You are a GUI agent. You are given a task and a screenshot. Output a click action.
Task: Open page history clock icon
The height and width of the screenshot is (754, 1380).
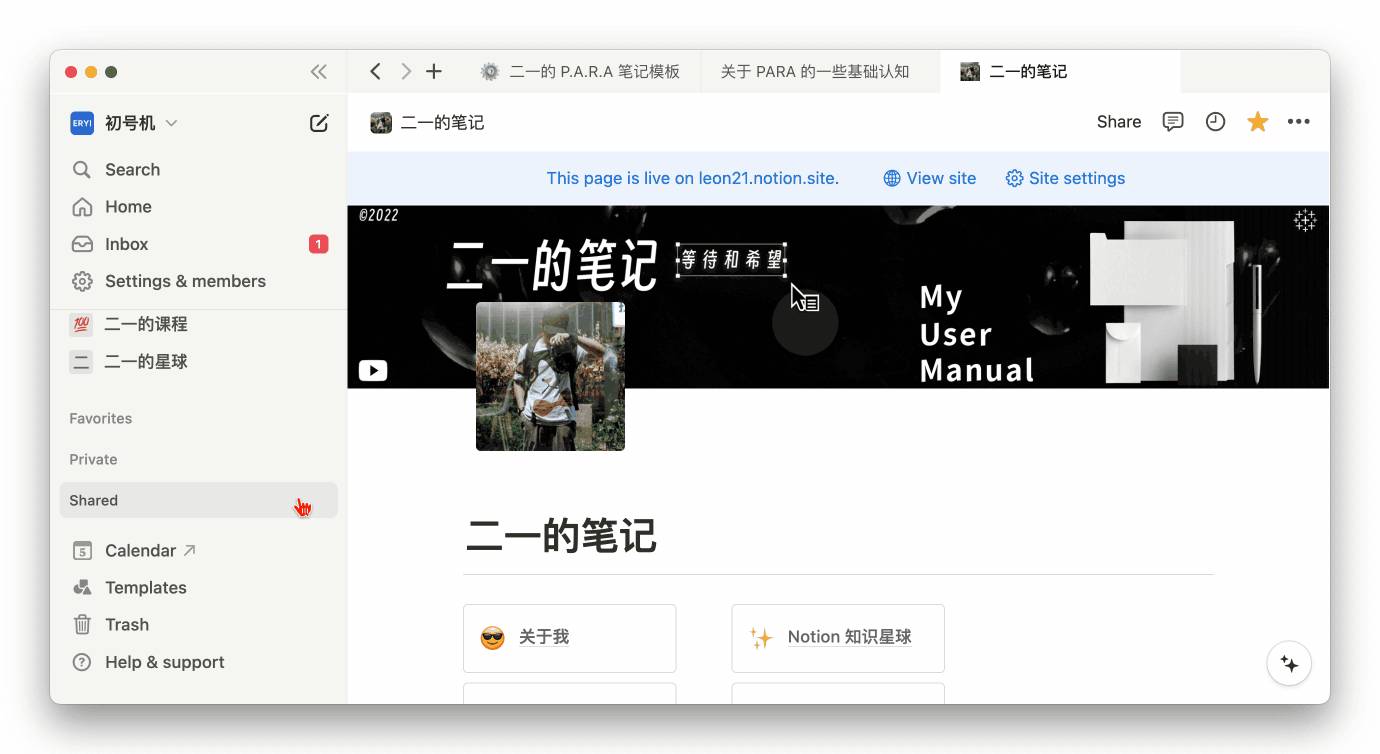(1215, 122)
